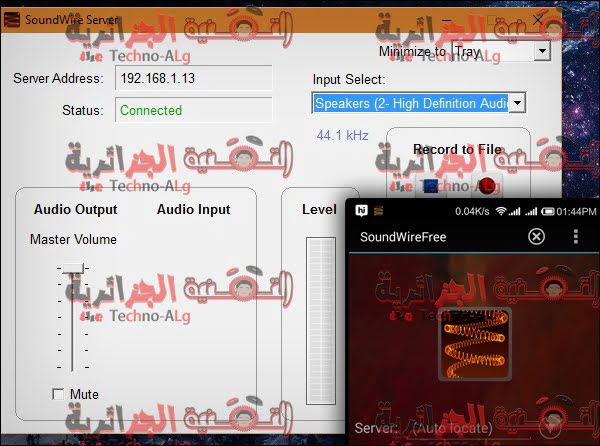Click the X exit icon in SoundWireFree

pos(536,236)
